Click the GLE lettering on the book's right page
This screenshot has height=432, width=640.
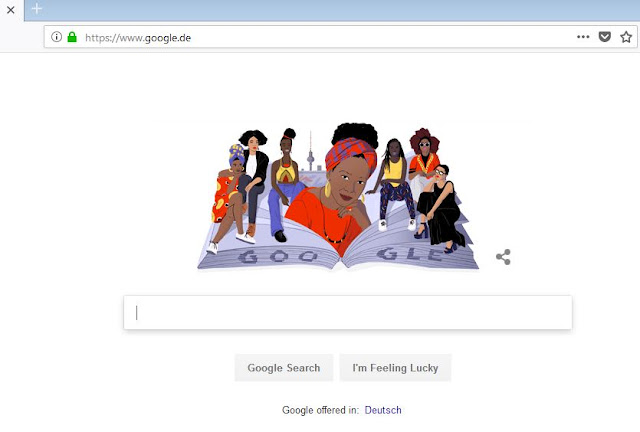pyautogui.click(x=410, y=254)
